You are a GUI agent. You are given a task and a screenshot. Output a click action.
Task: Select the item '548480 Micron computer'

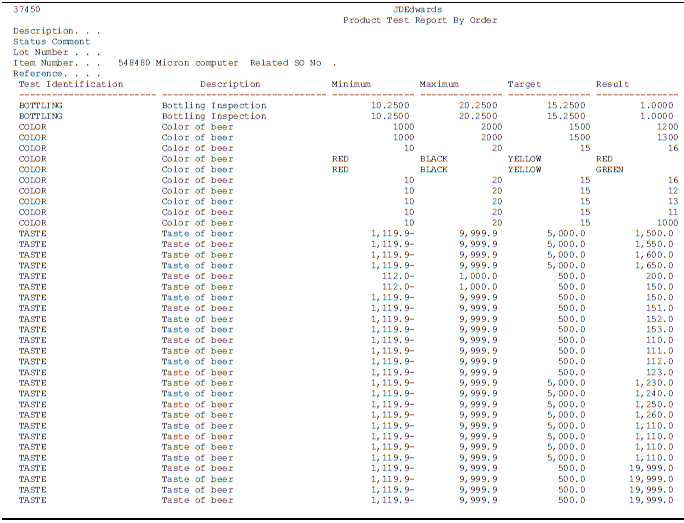[178, 63]
